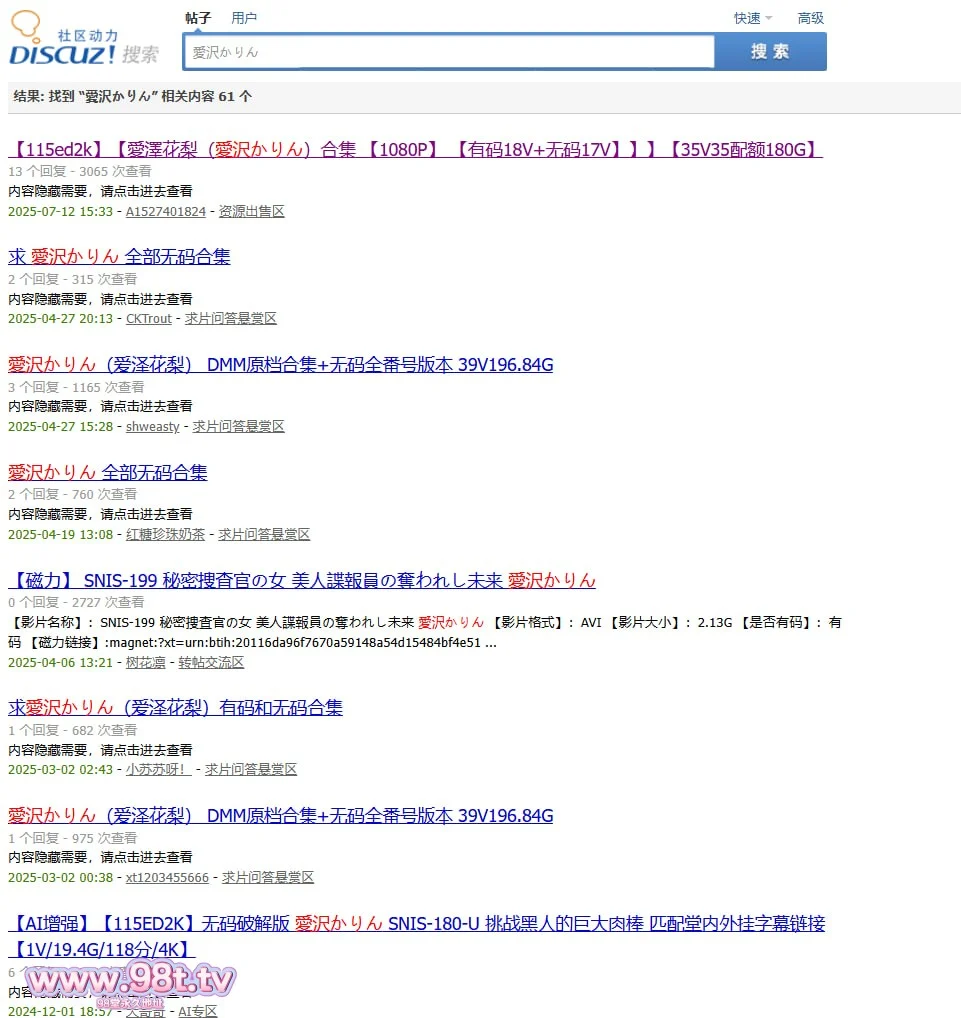
Task: Go to the AI专区 forum section
Action: point(197,1012)
